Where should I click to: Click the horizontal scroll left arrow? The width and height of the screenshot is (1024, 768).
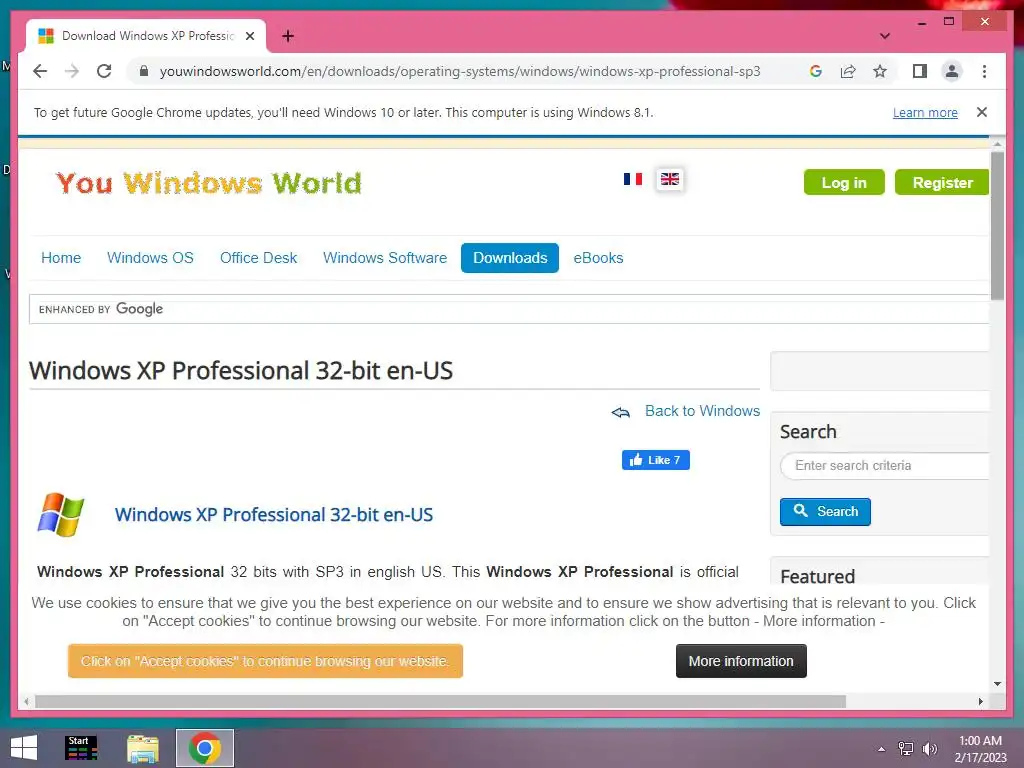[x=26, y=701]
